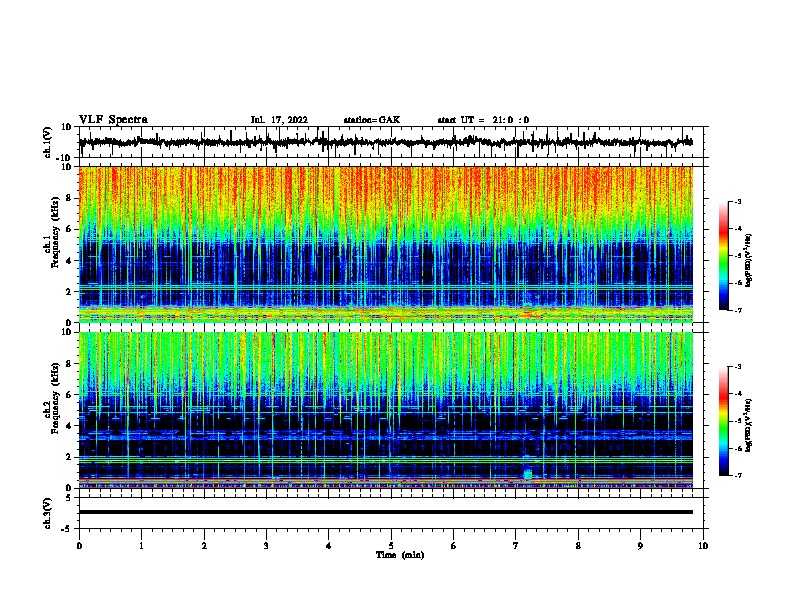Click the ch.1 voltage waveform trace panel
This screenshot has width=792, height=612.
coord(391,142)
